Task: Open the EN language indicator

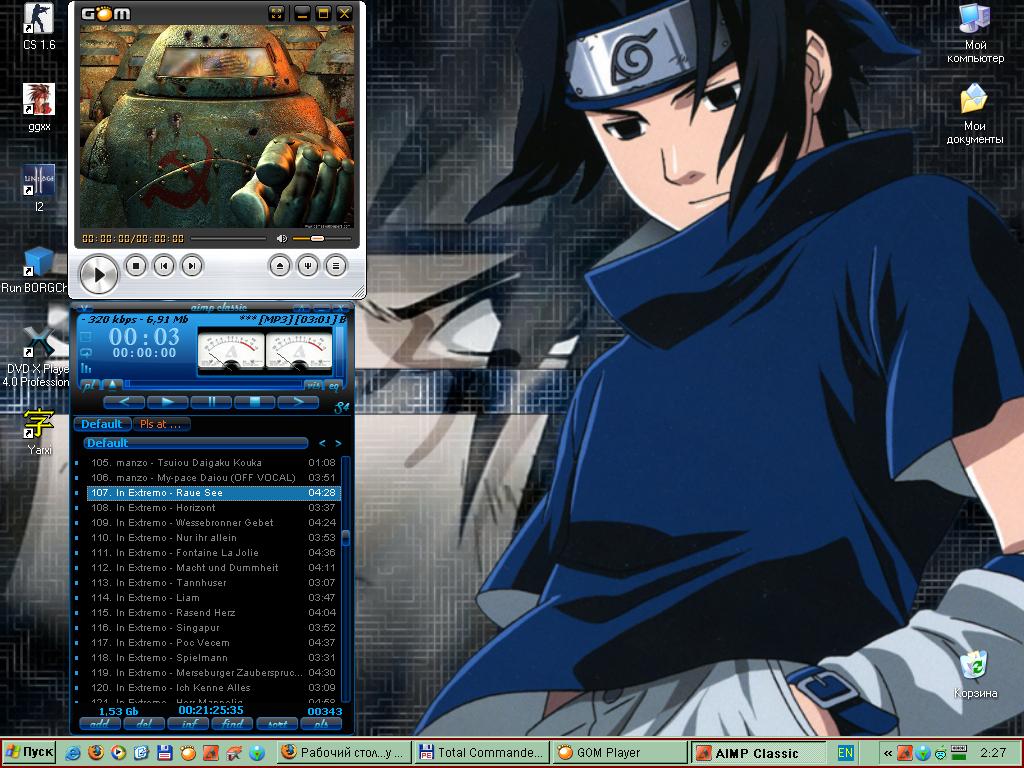Action: pyautogui.click(x=846, y=753)
